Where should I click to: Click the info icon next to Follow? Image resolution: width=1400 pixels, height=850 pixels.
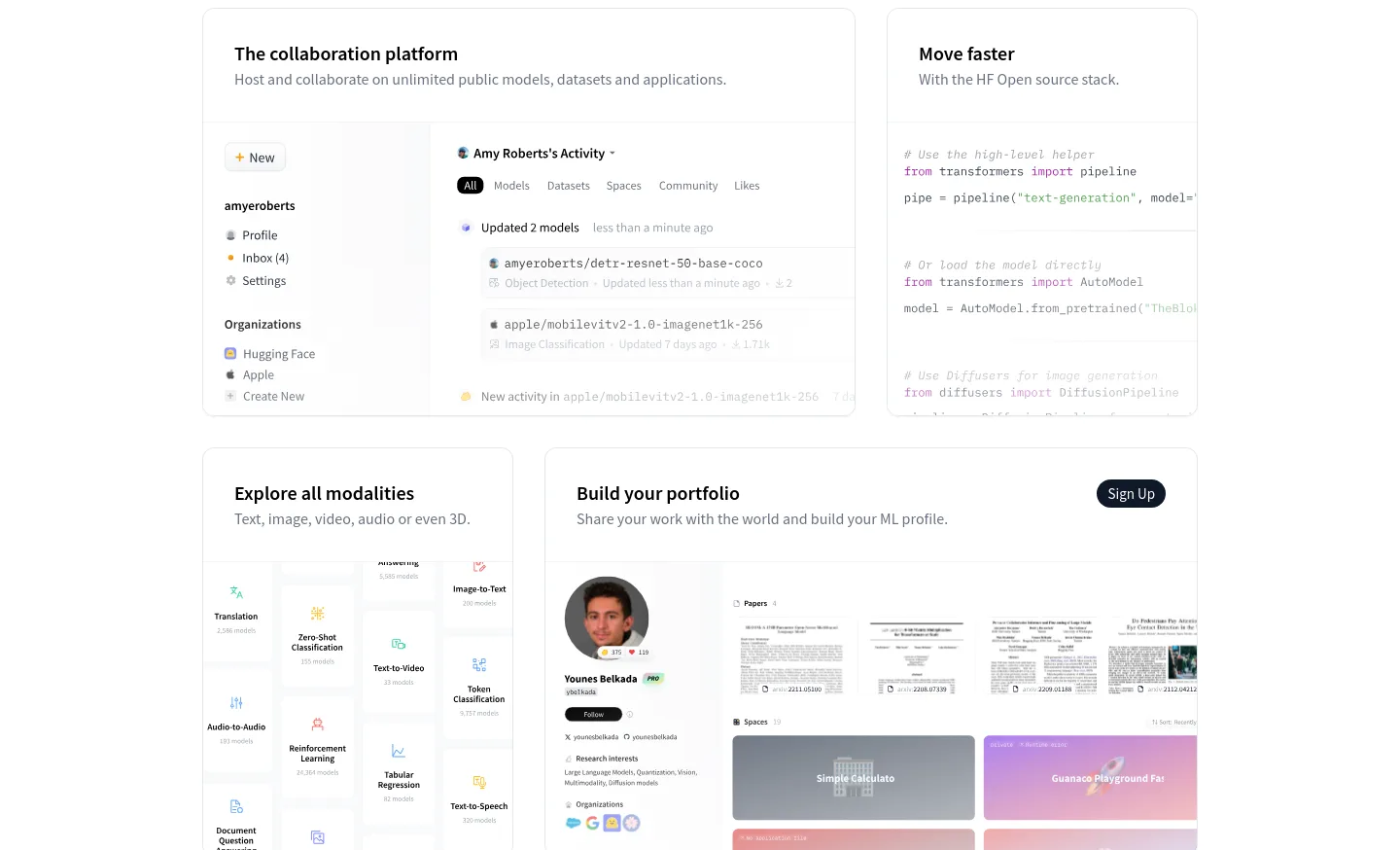[630, 715]
